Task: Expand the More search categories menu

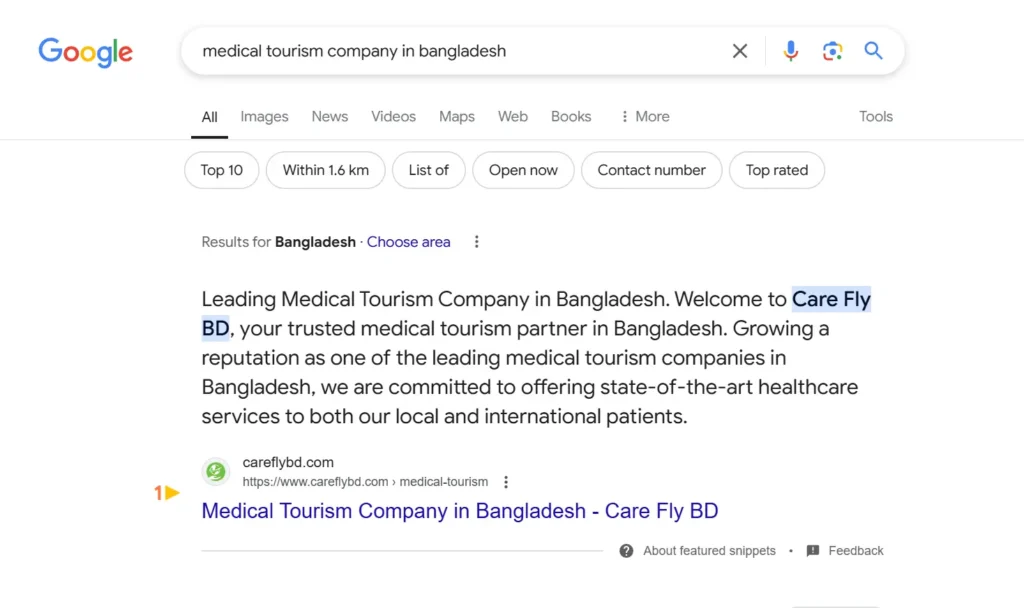Action: (645, 117)
